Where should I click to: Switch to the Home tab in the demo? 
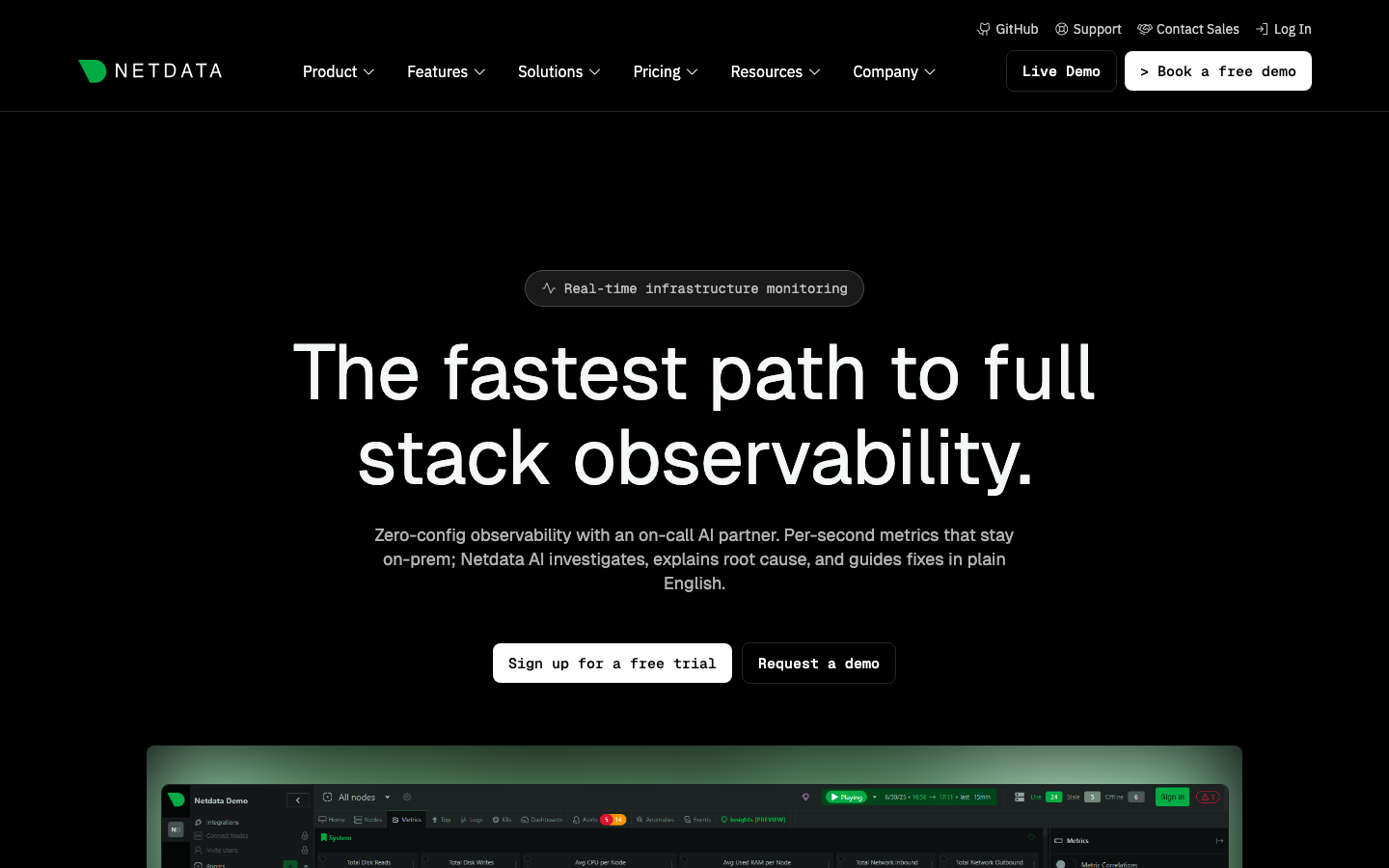[x=333, y=819]
